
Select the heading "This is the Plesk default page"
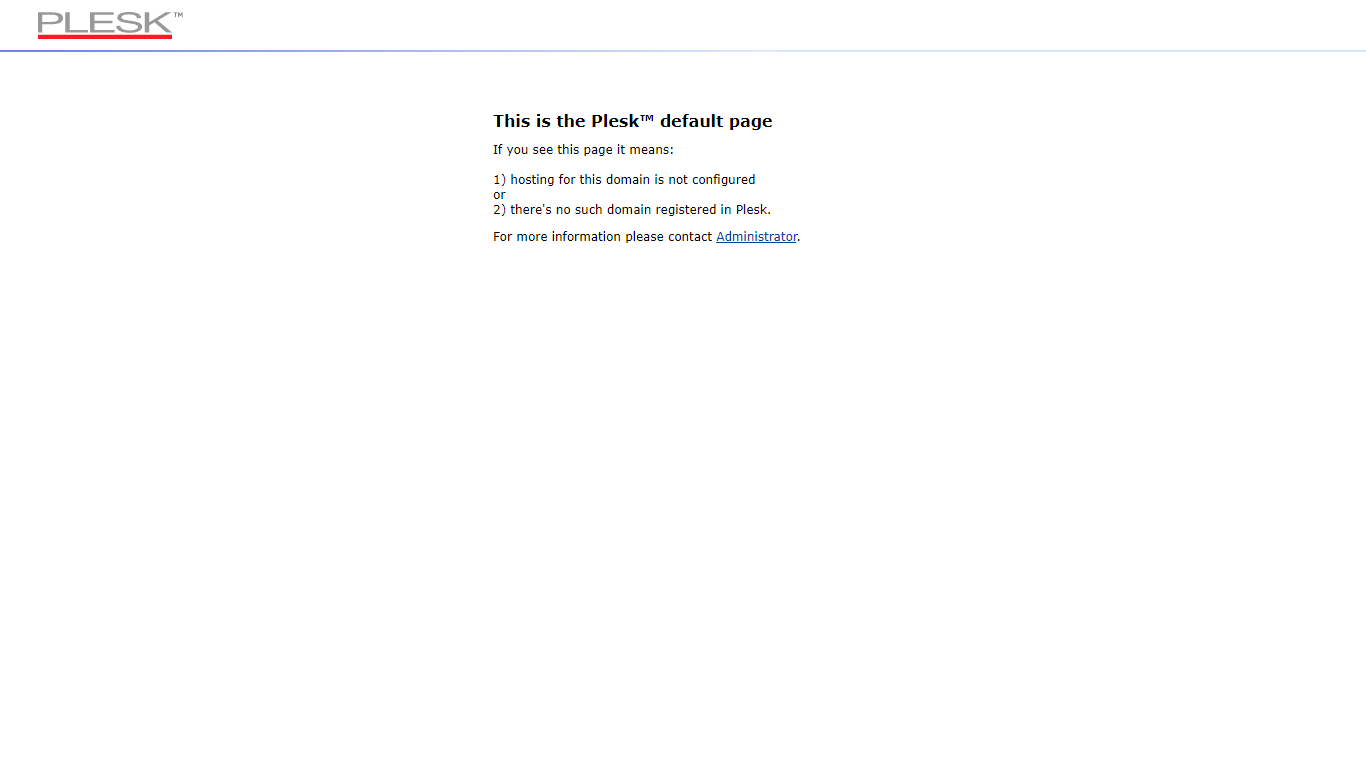[x=633, y=121]
